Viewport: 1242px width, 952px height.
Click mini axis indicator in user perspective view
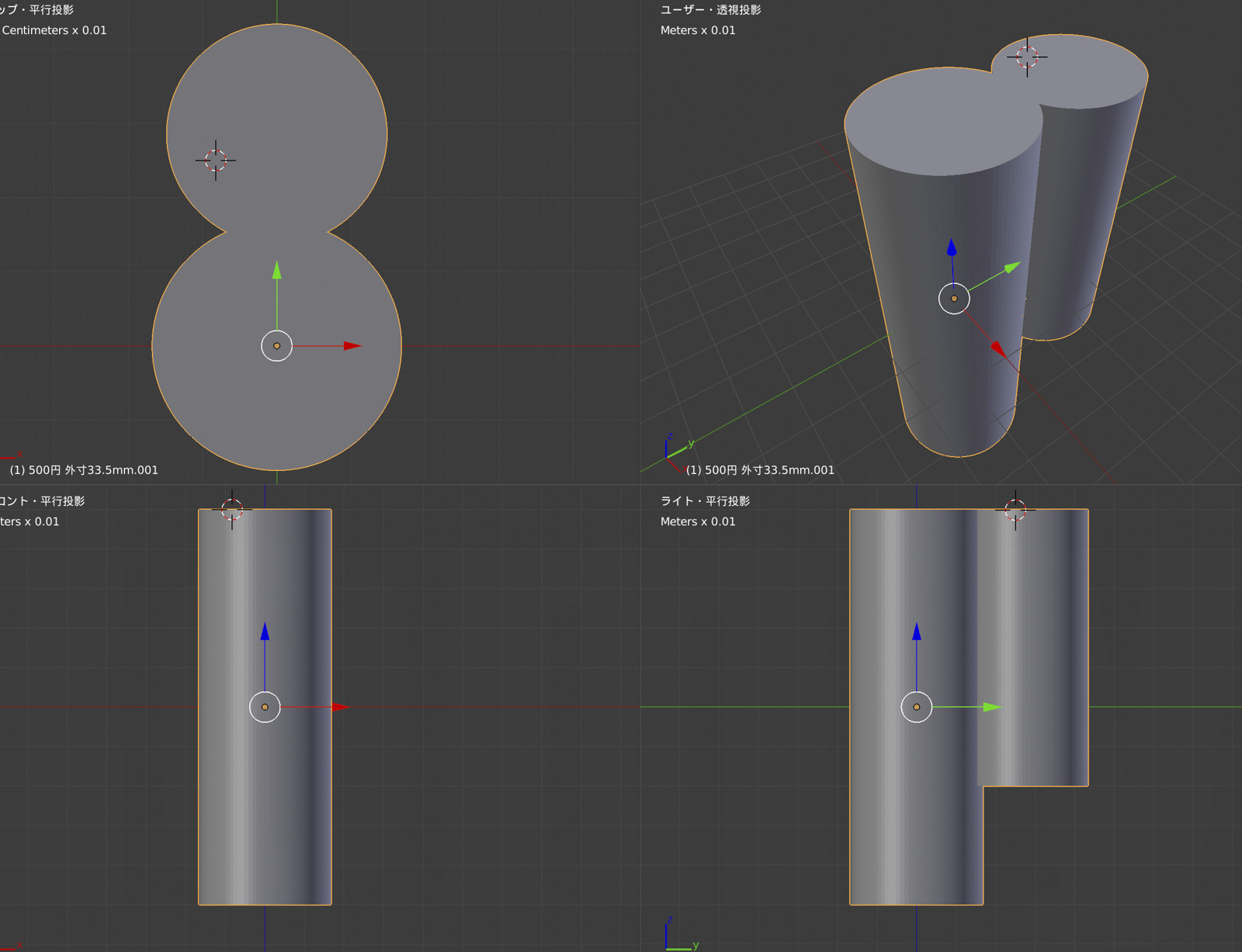[680, 452]
